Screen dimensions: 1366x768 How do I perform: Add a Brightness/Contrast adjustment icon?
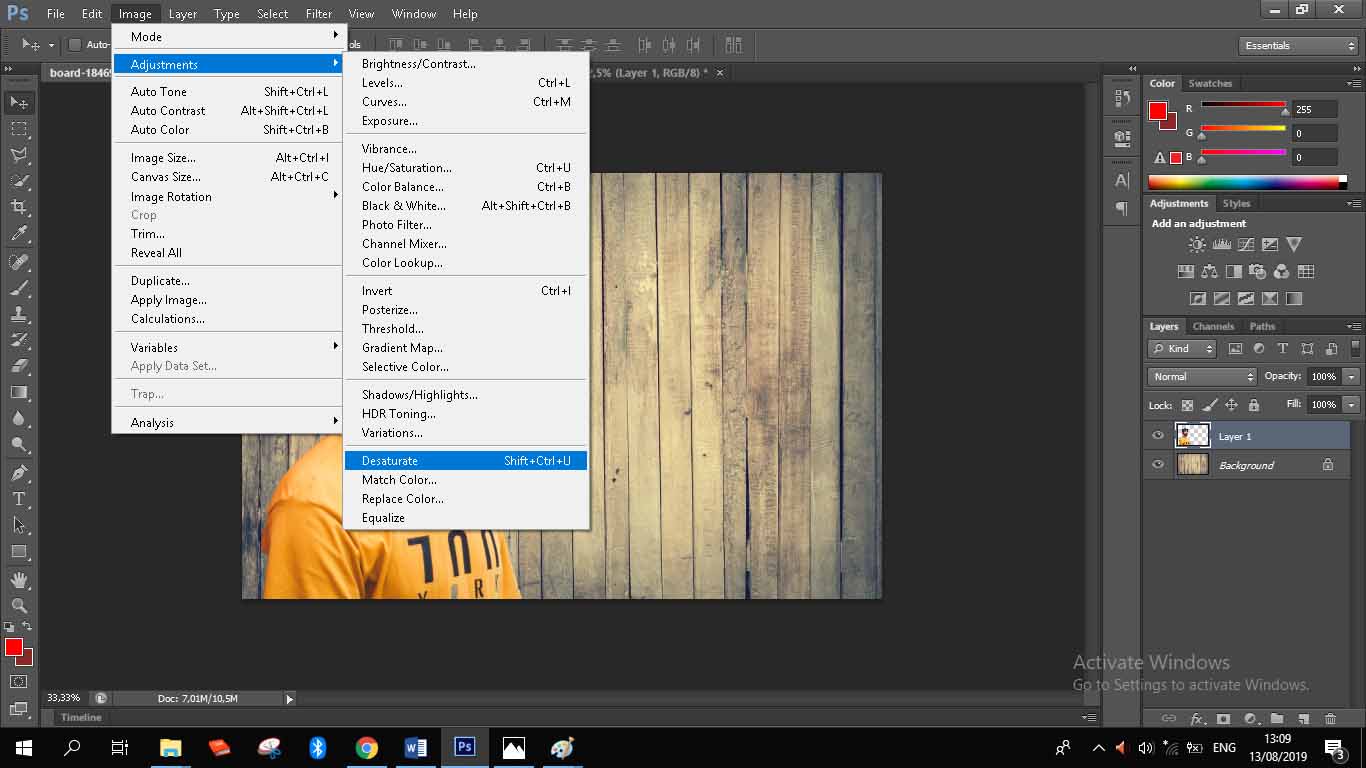[1196, 244]
